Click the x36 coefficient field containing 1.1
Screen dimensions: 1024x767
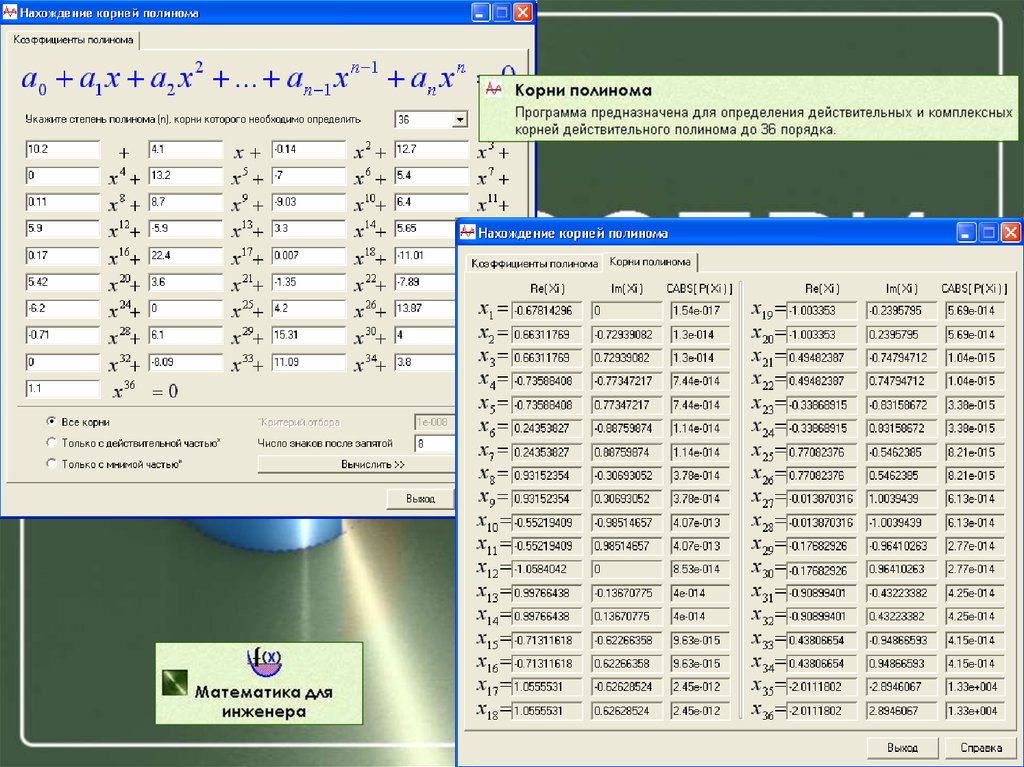pyautogui.click(x=63, y=389)
